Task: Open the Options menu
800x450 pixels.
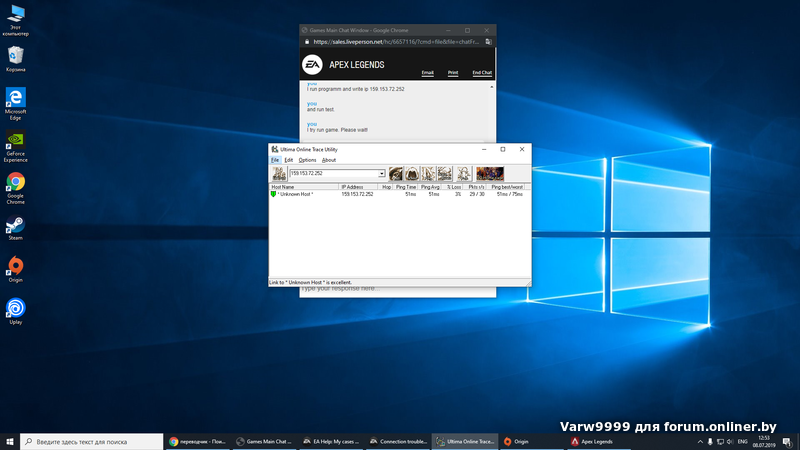Action: click(x=307, y=160)
